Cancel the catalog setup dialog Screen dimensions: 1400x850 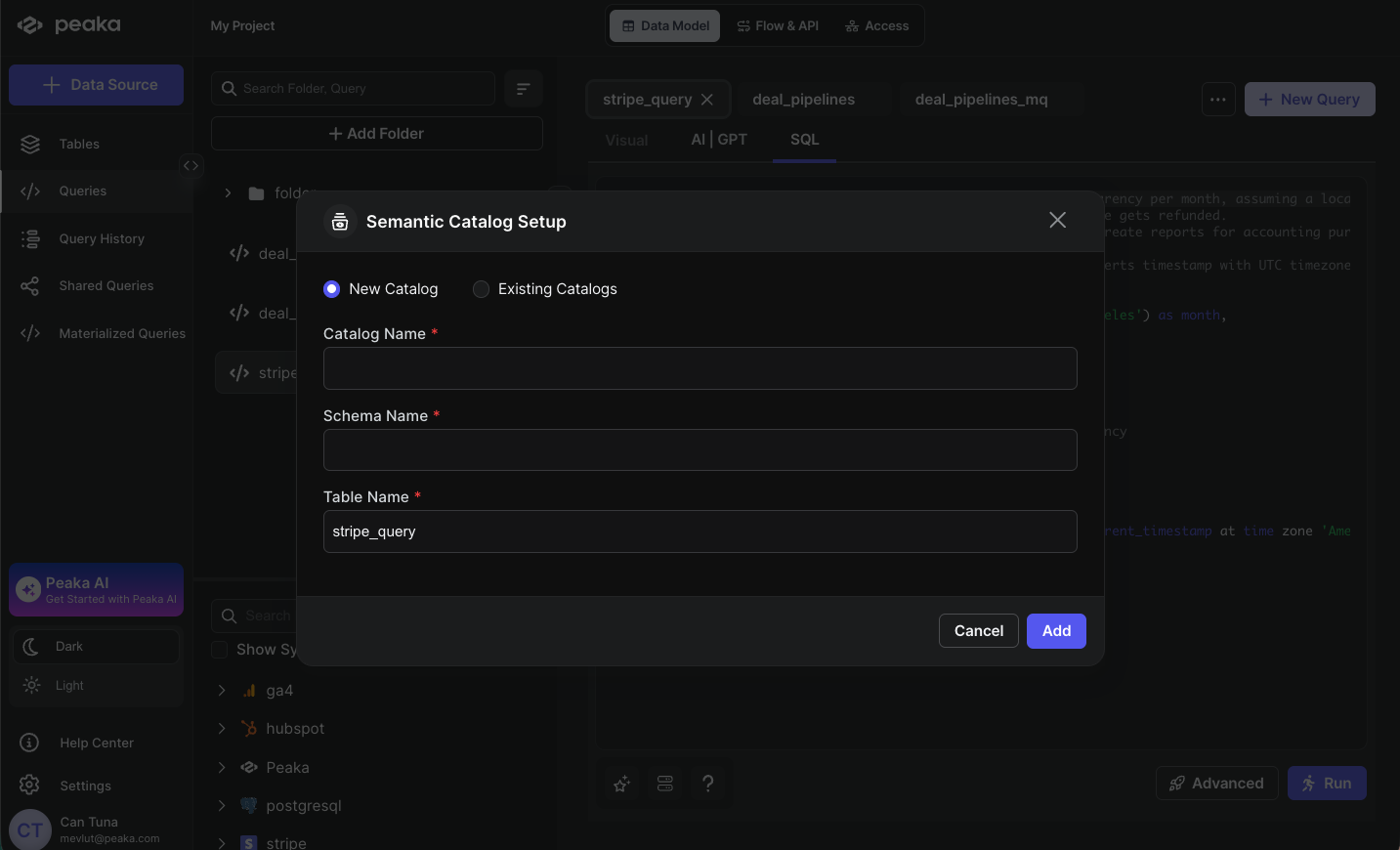pyautogui.click(x=978, y=631)
